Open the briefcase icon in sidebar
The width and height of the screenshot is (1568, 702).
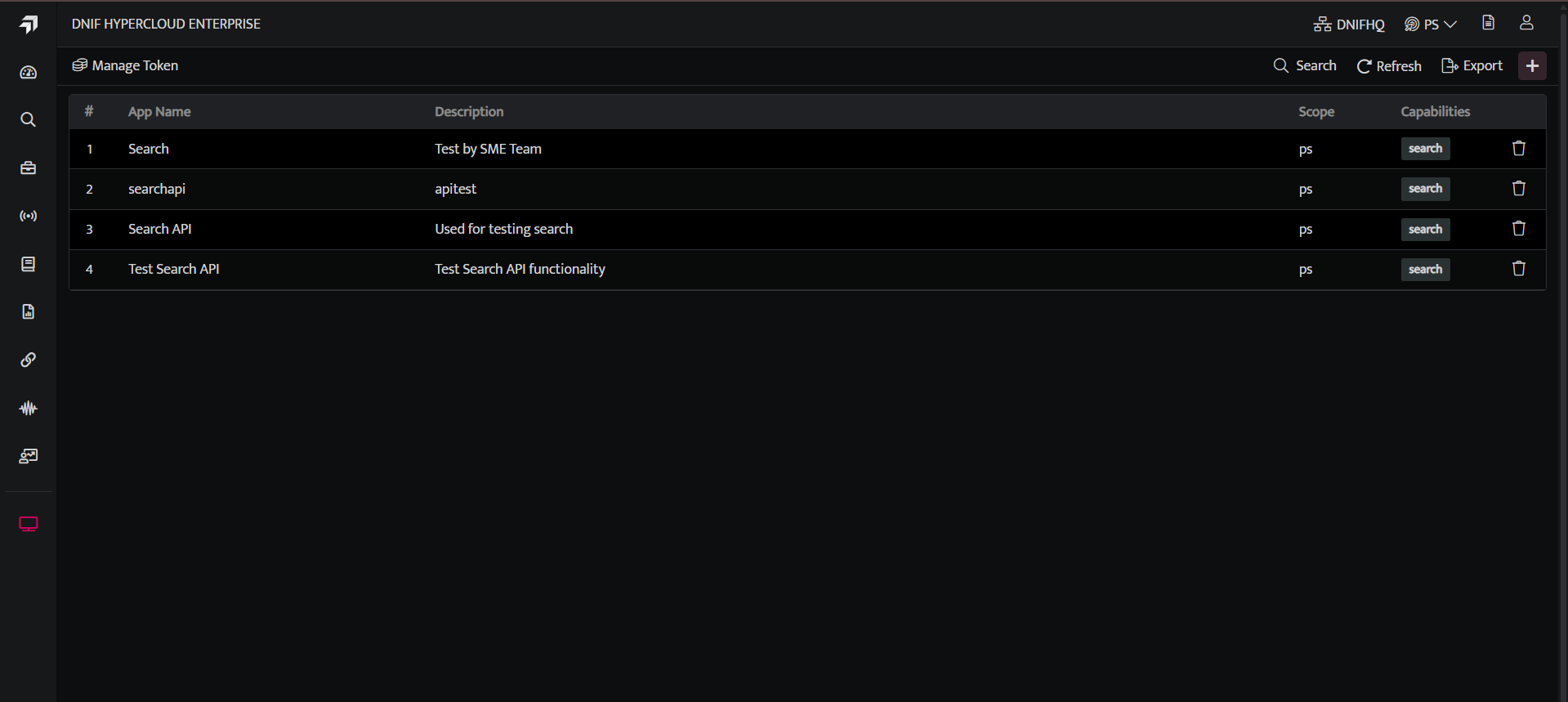tap(28, 168)
